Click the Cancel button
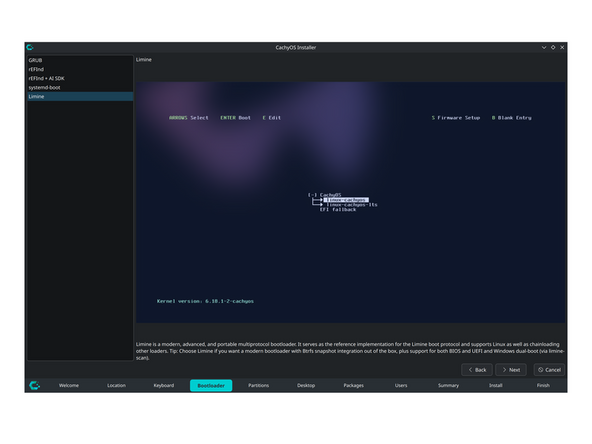 tap(549, 370)
